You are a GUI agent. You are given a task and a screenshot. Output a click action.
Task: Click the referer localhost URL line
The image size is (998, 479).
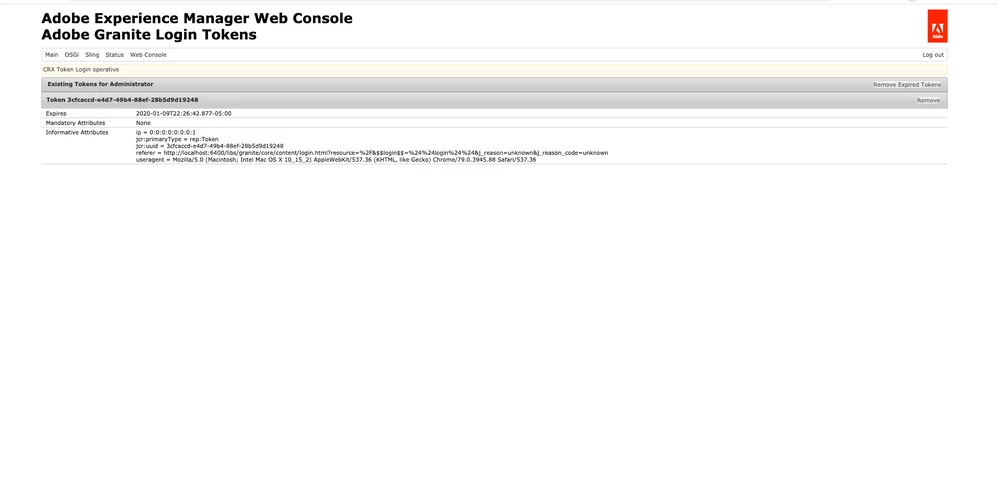coord(372,153)
